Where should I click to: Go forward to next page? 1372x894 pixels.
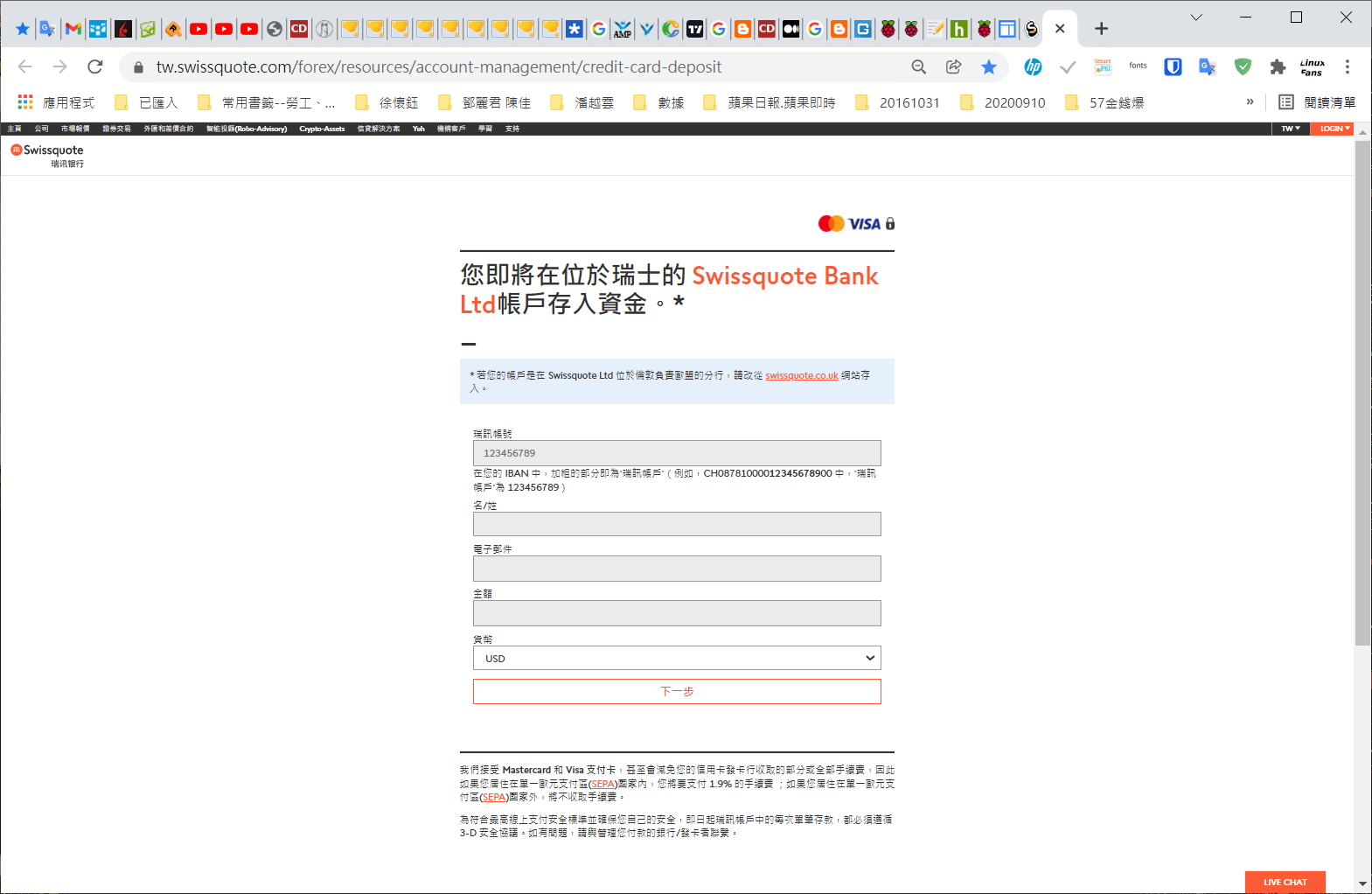point(59,66)
